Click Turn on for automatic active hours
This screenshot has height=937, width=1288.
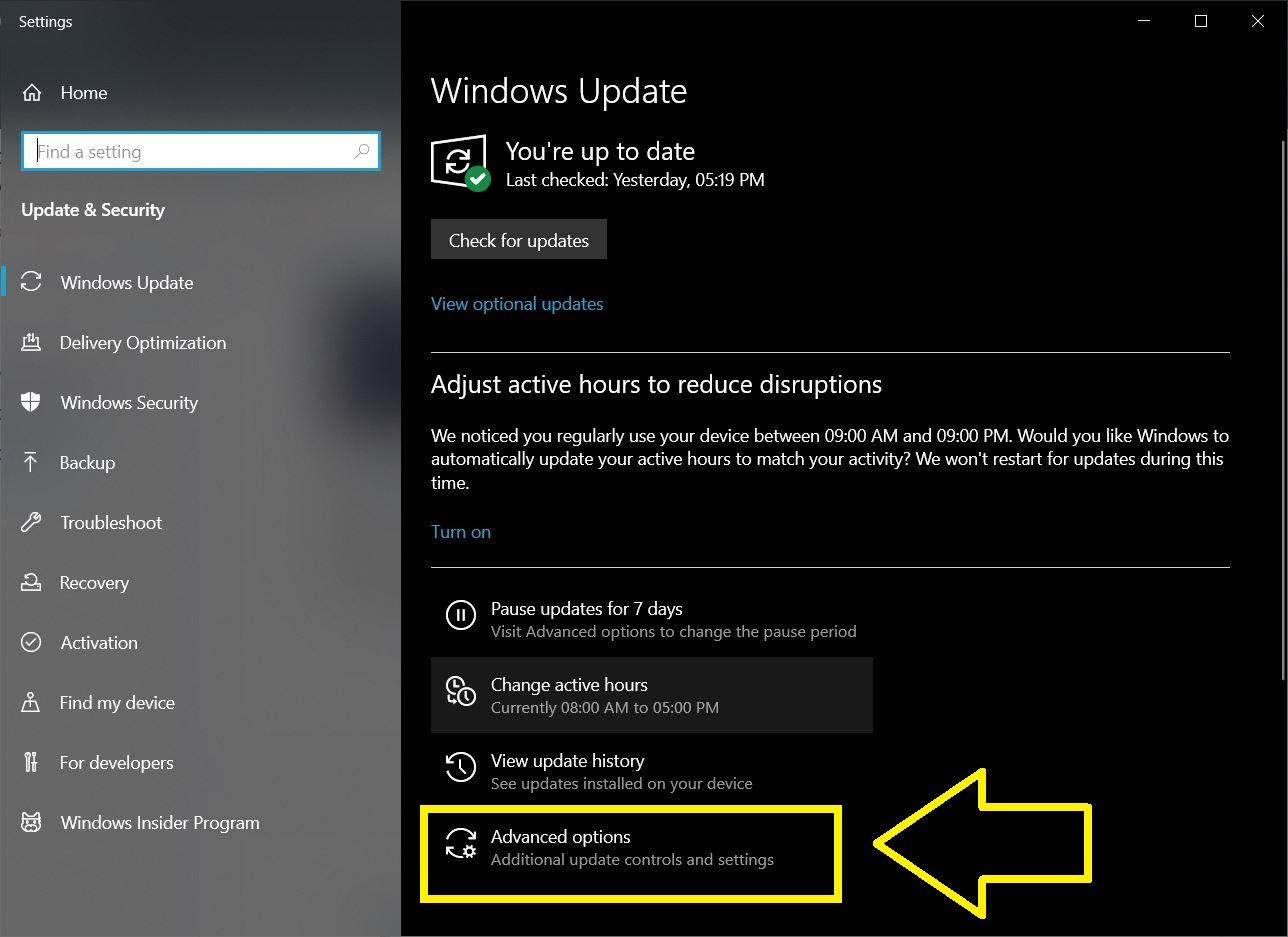(x=461, y=532)
